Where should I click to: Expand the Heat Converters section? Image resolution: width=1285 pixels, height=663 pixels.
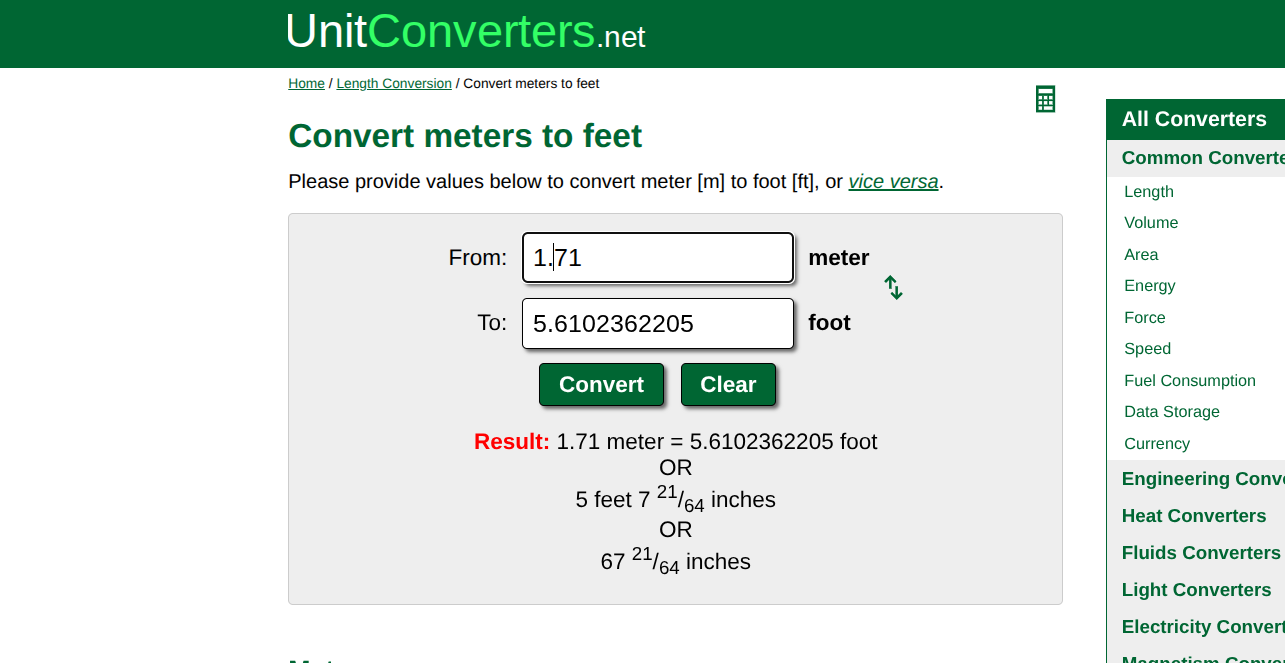(x=1193, y=516)
